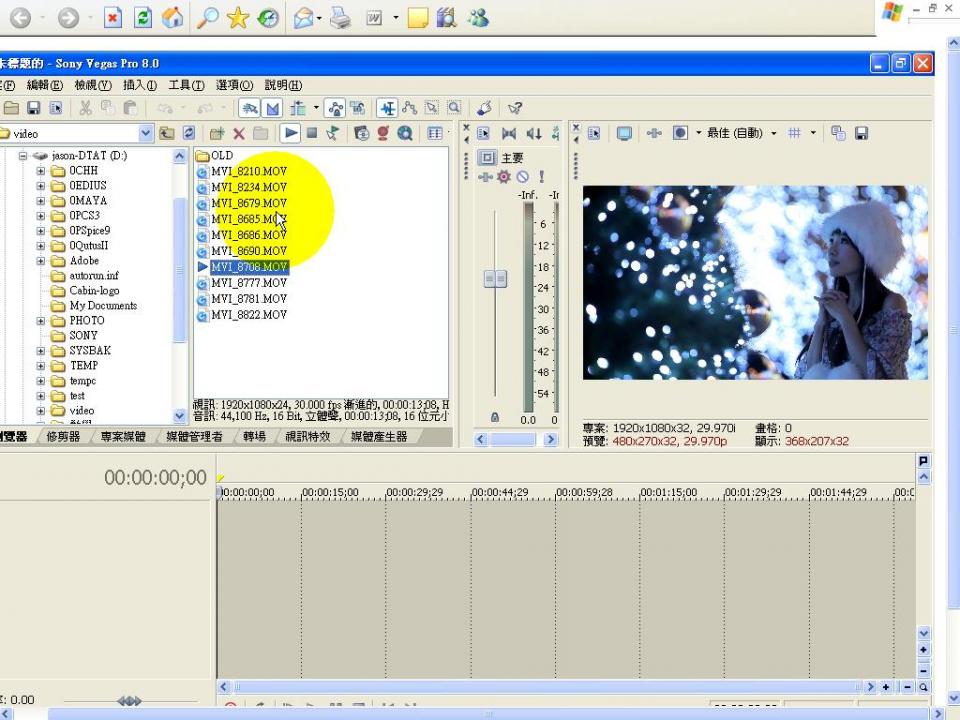Save snapshot to file in preview window
This screenshot has height=720, width=960.
(x=861, y=133)
